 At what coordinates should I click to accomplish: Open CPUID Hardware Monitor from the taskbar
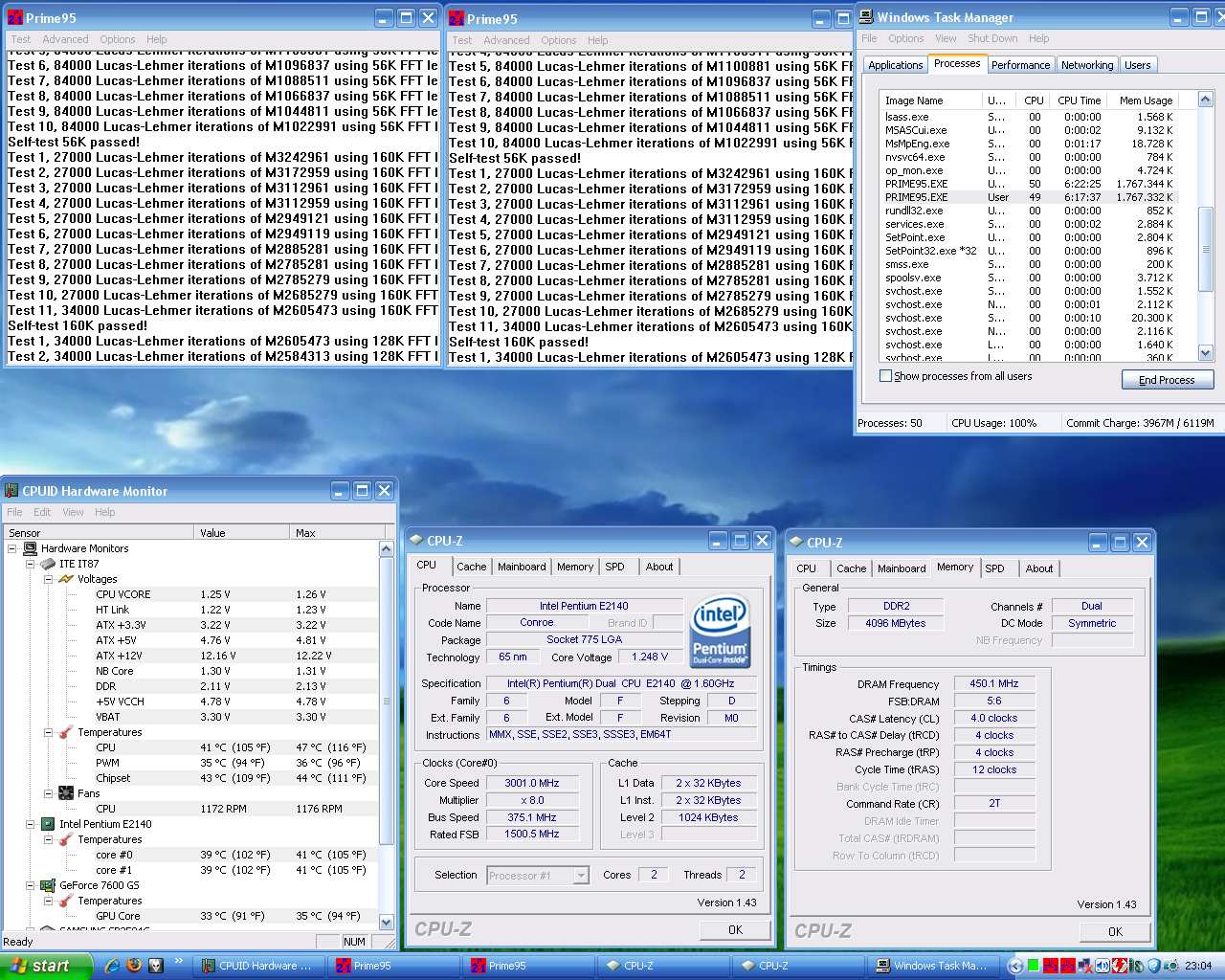coord(257,966)
